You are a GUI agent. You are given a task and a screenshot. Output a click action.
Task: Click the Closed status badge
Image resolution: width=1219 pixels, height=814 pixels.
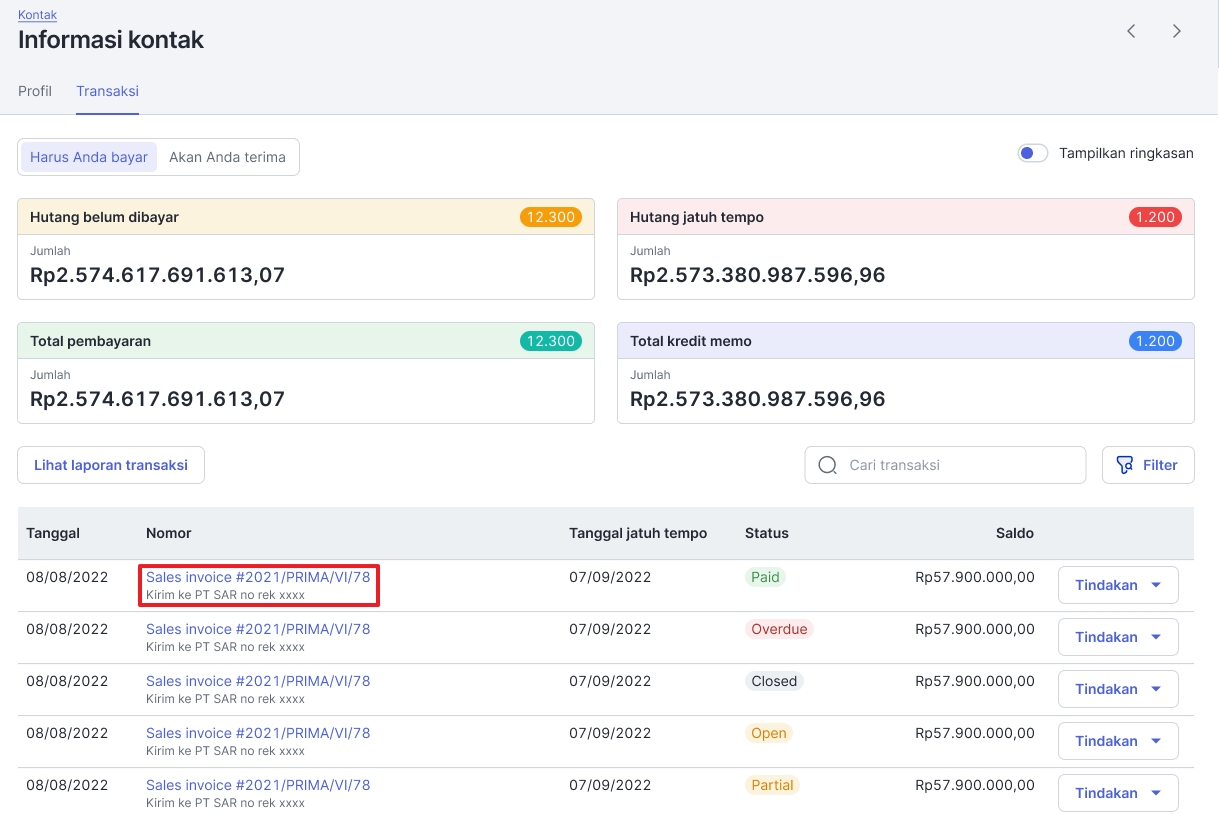pyautogui.click(x=775, y=681)
